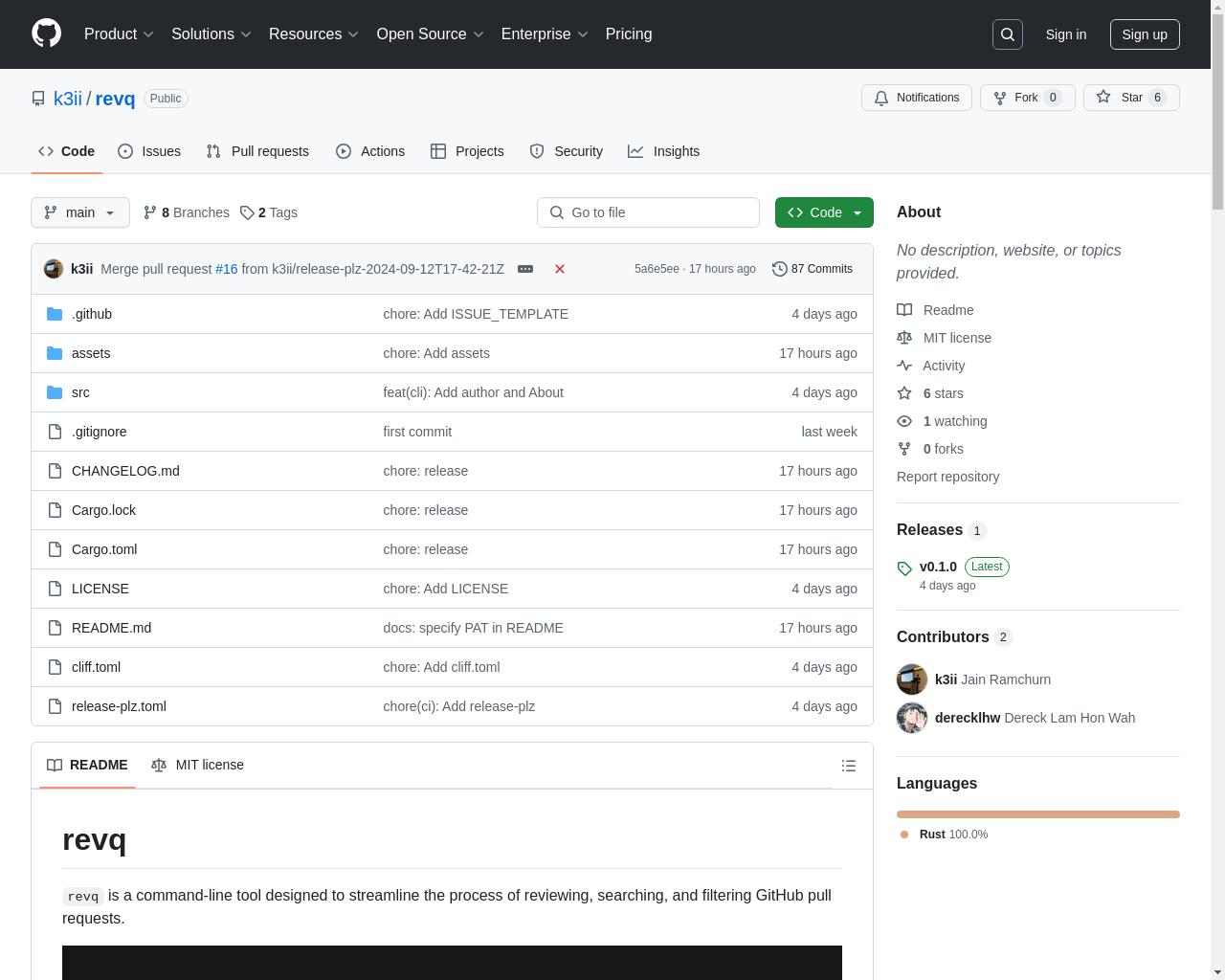Screen dimensions: 1225x980
Task: Click k3ii contributor avatar
Action: tap(912, 679)
